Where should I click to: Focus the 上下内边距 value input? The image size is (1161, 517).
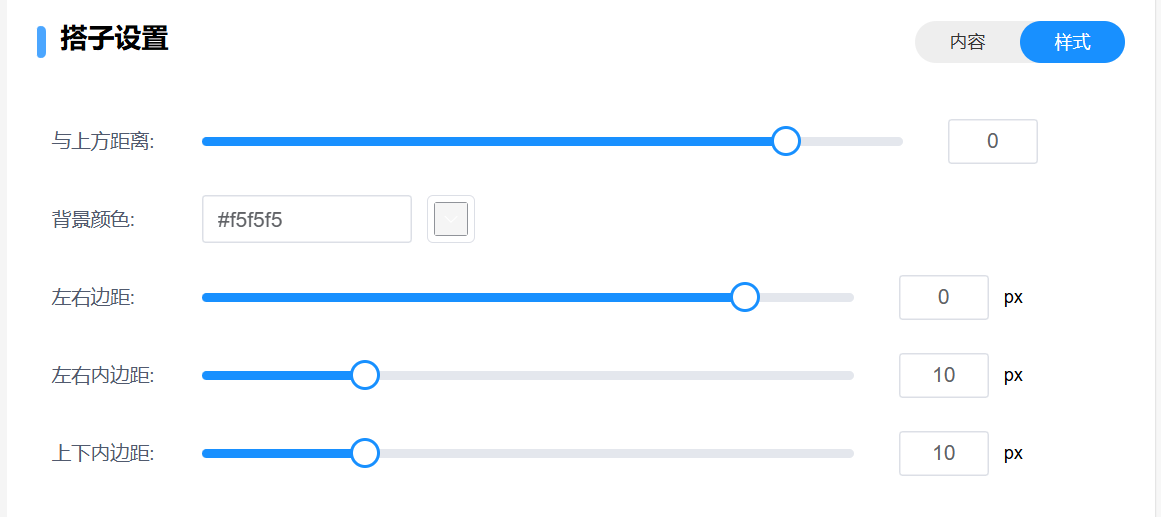coord(943,453)
